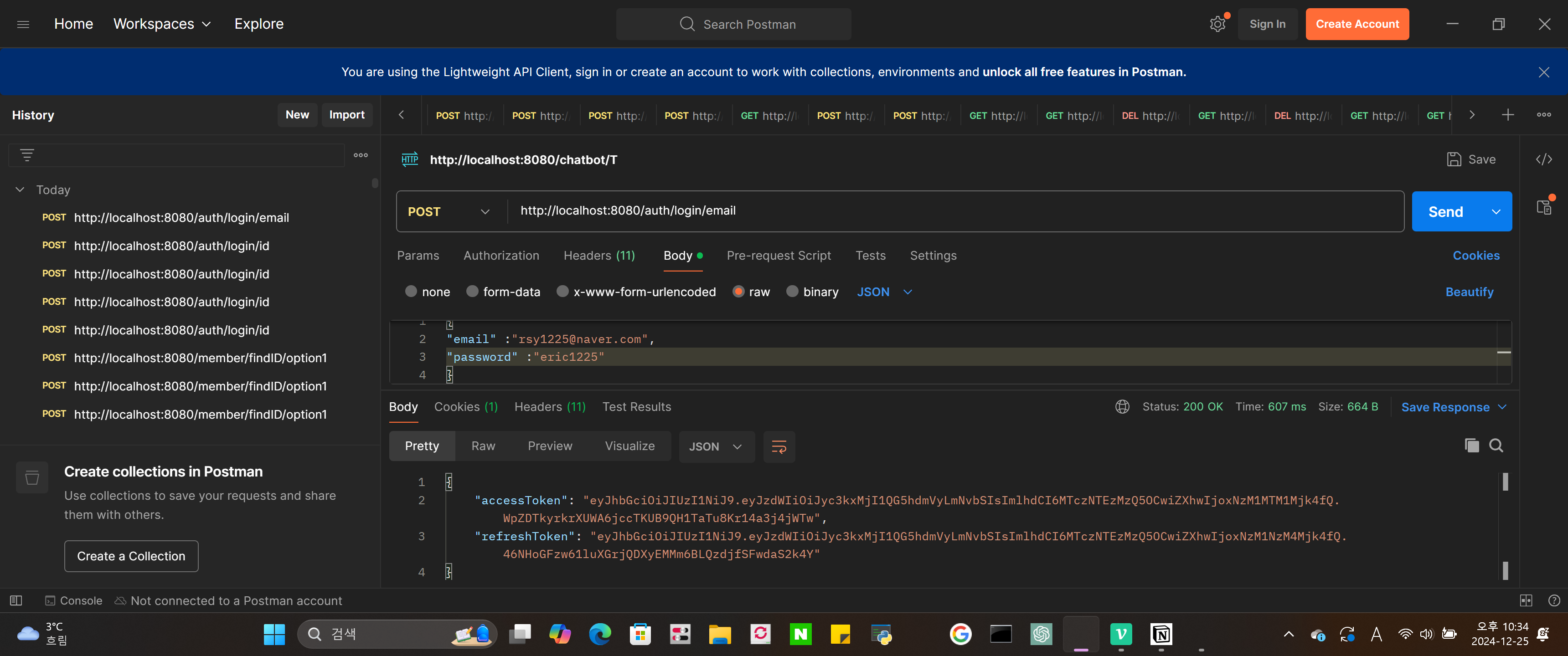This screenshot has height=656, width=1568.
Task: Click the request URL input field
Action: point(954,210)
